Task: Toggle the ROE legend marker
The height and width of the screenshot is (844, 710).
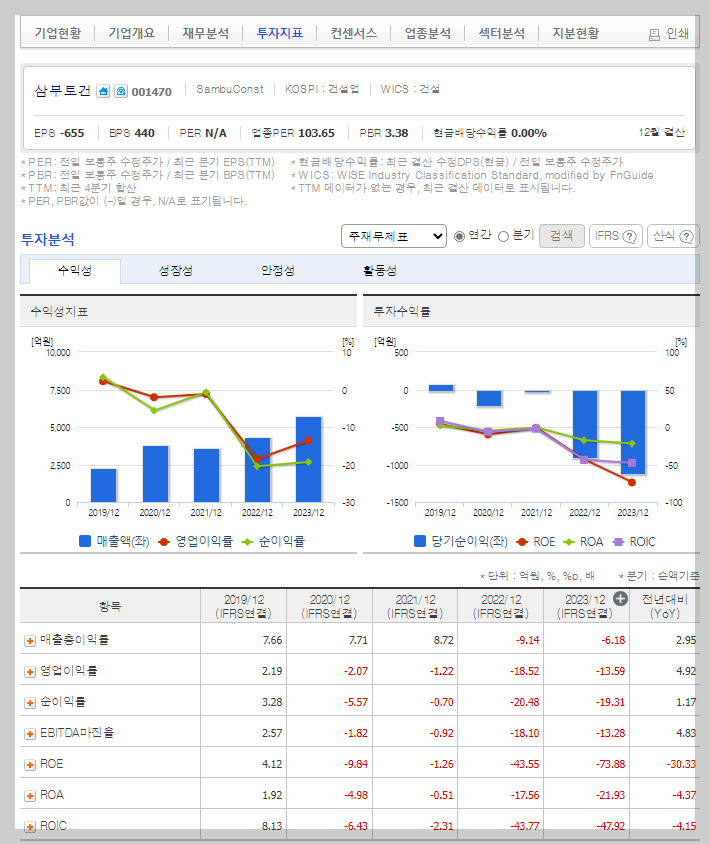Action: [522, 541]
